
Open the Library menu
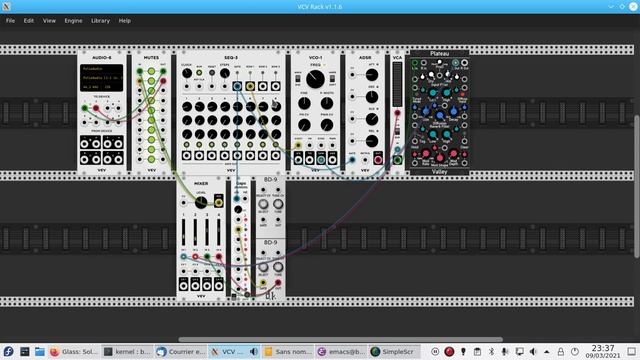tap(100, 20)
